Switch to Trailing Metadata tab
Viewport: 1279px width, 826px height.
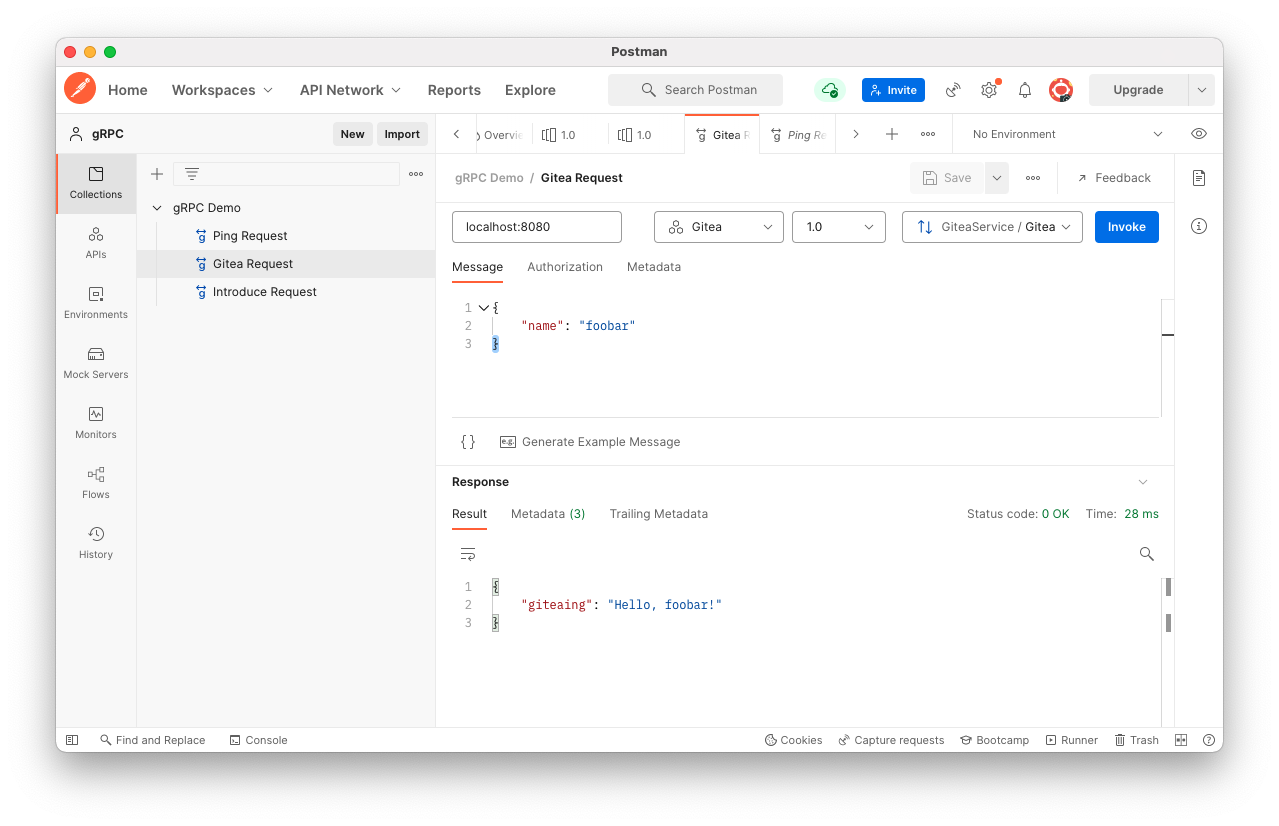tap(659, 514)
